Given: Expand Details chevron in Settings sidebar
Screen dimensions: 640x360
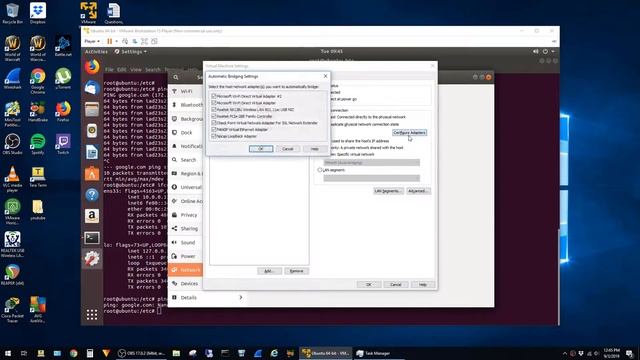Looking at the screenshot, I should [x=241, y=298].
